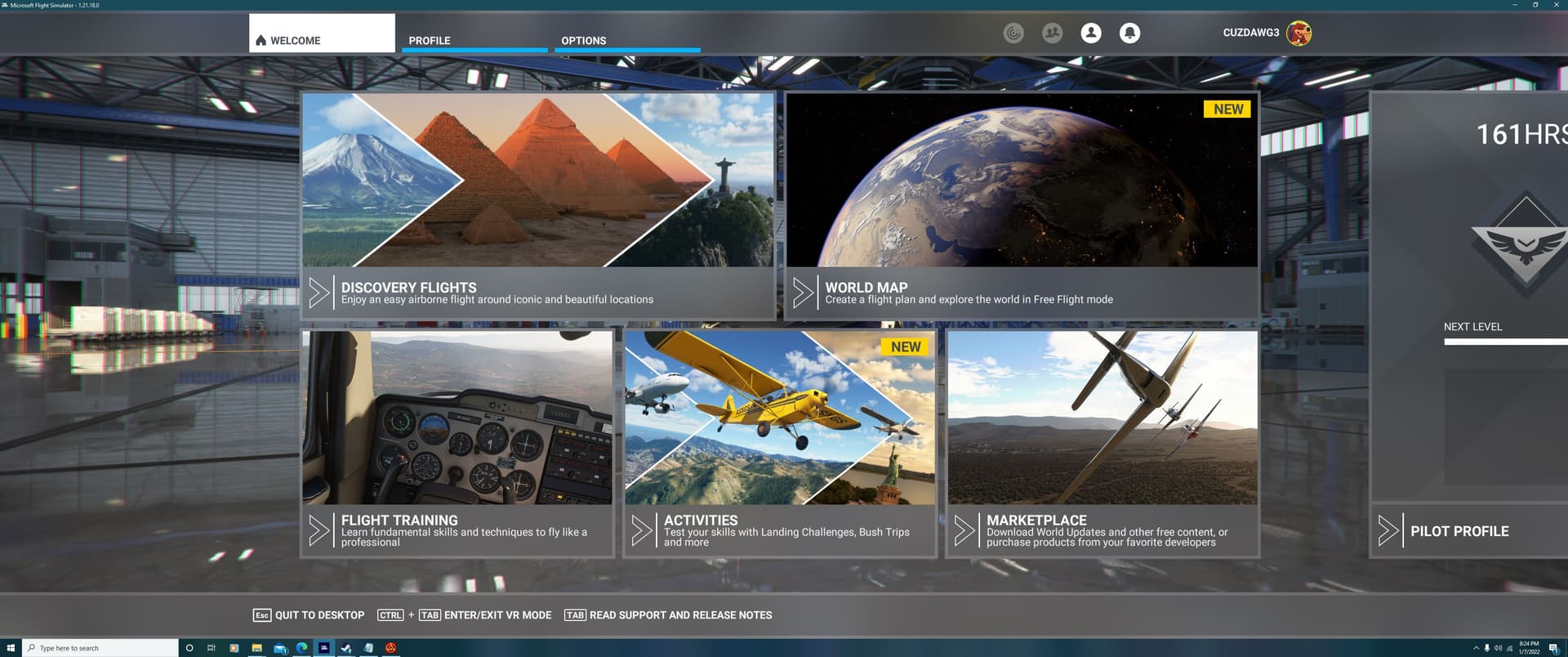The width and height of the screenshot is (1568, 657).
Task: Click the user account icon in header
Action: 1091,33
